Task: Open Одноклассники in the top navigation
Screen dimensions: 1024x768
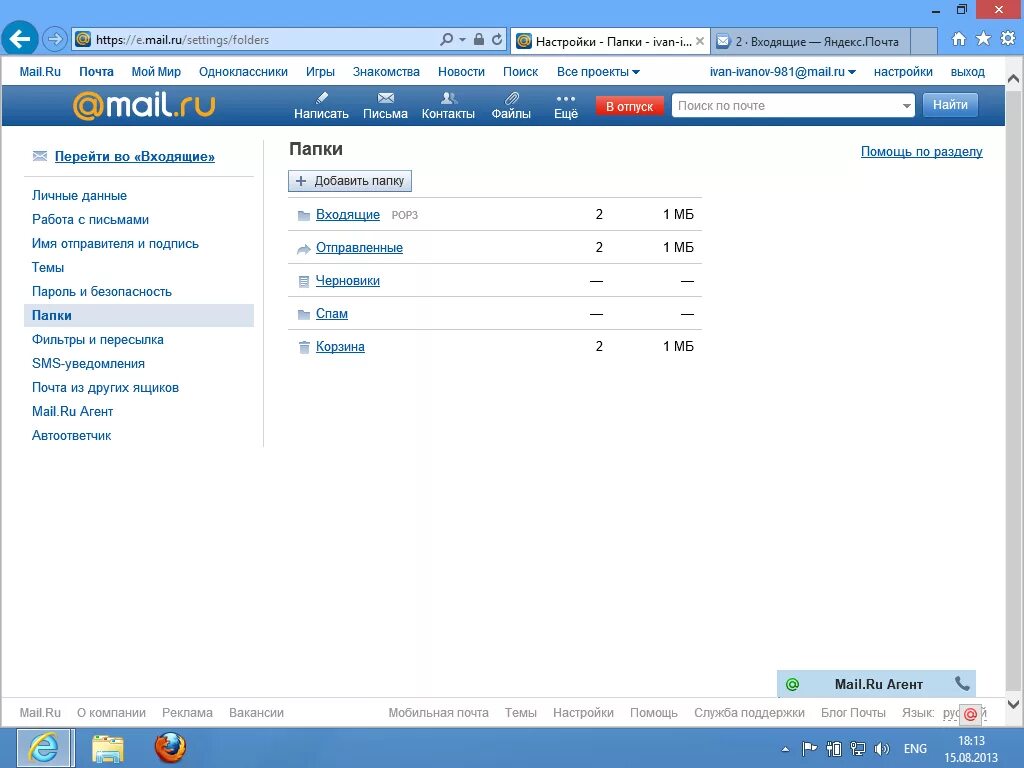Action: coord(243,72)
